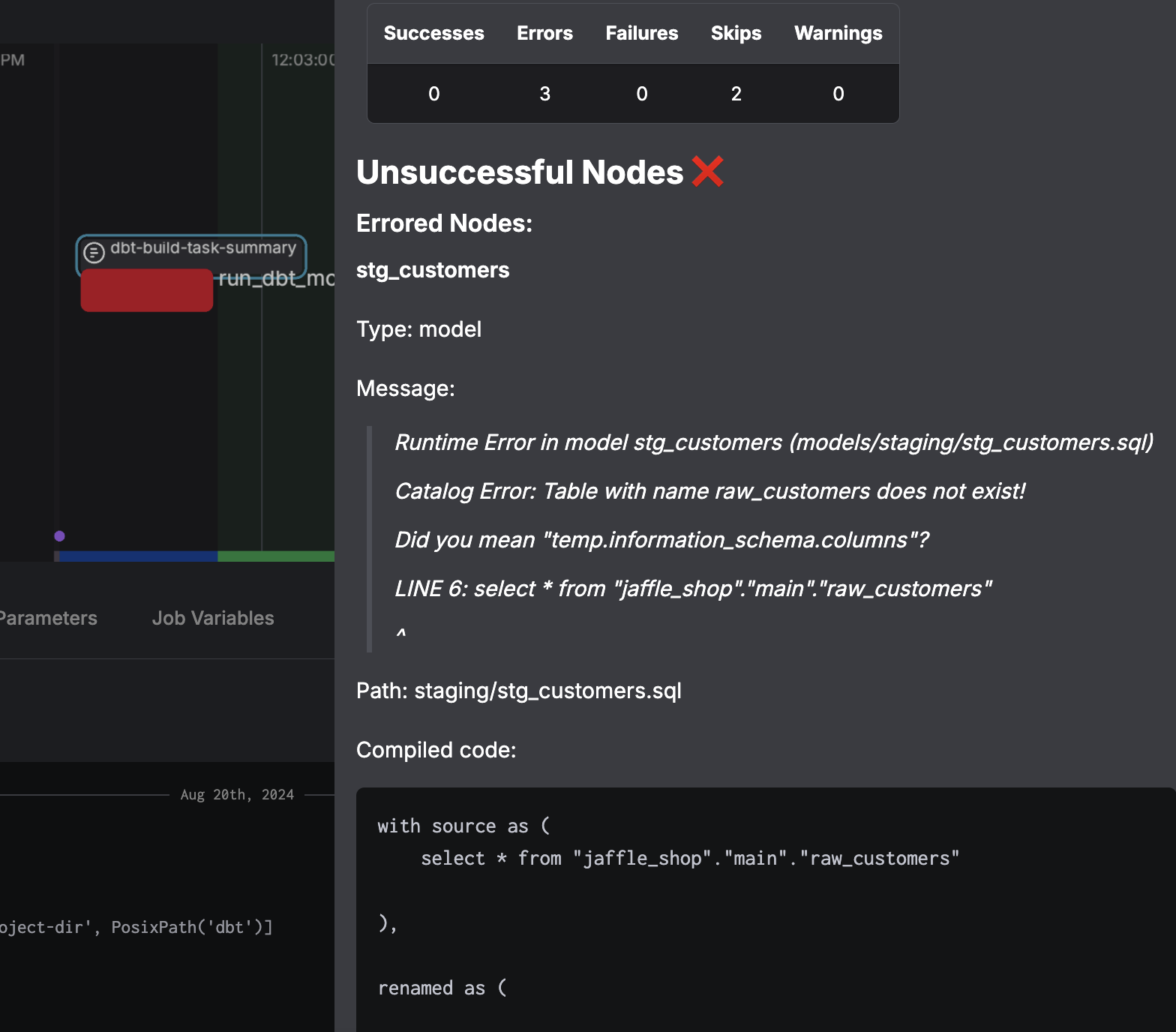Click the red X next to Unsuccessful Nodes
The image size is (1176, 1032).
pyautogui.click(x=707, y=171)
